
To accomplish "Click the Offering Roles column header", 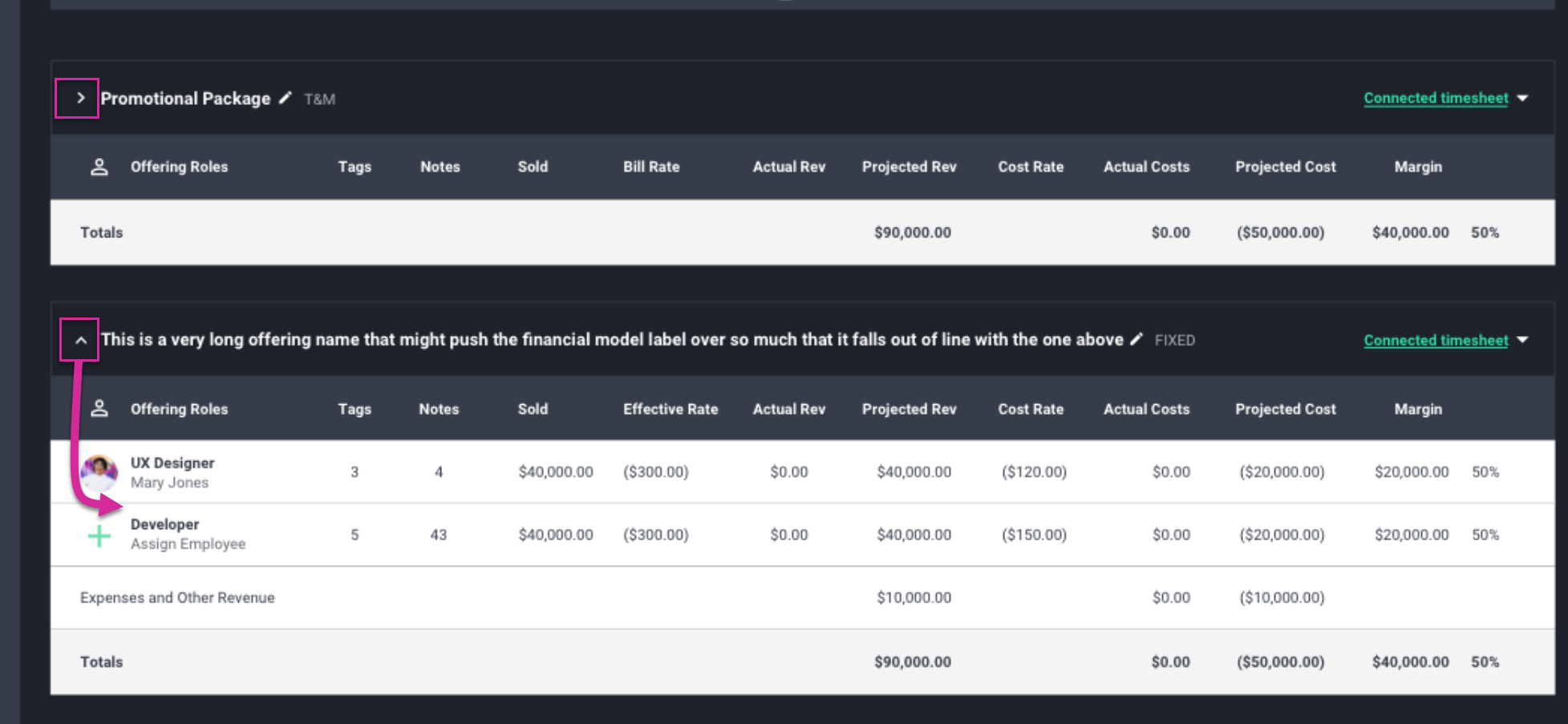I will pos(179,167).
